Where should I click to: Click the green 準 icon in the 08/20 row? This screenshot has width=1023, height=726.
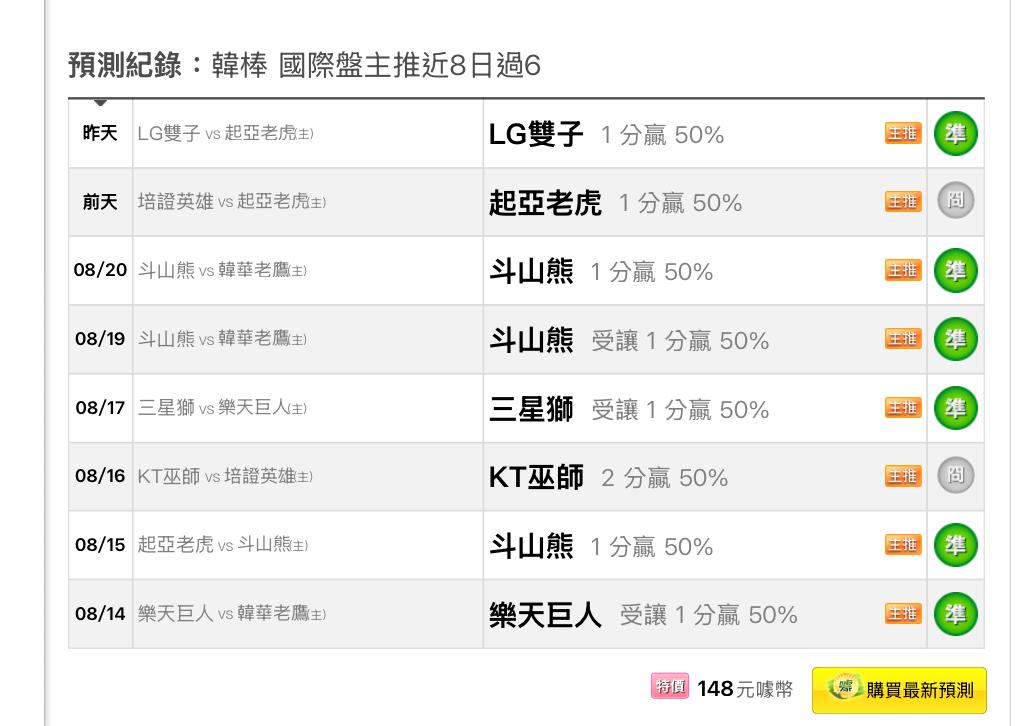(x=956, y=271)
